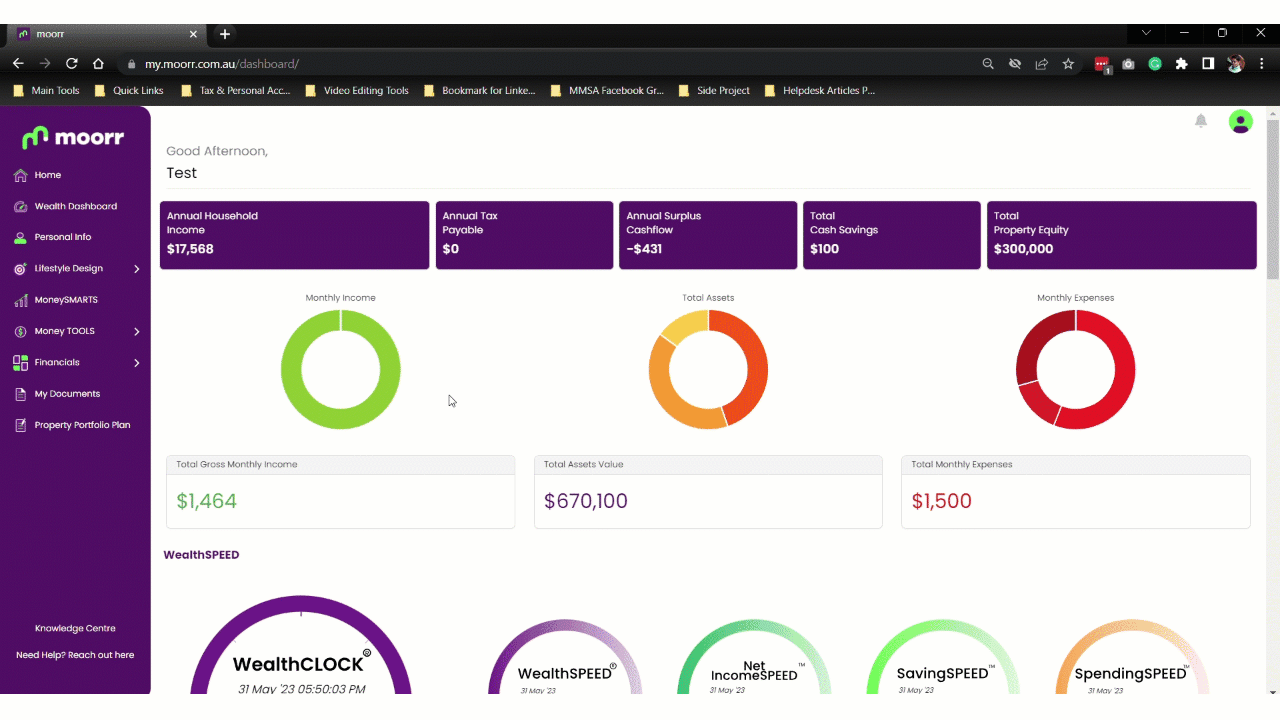1280x720 pixels.
Task: Click the Net IncomeSPEED gauge
Action: pos(754,657)
